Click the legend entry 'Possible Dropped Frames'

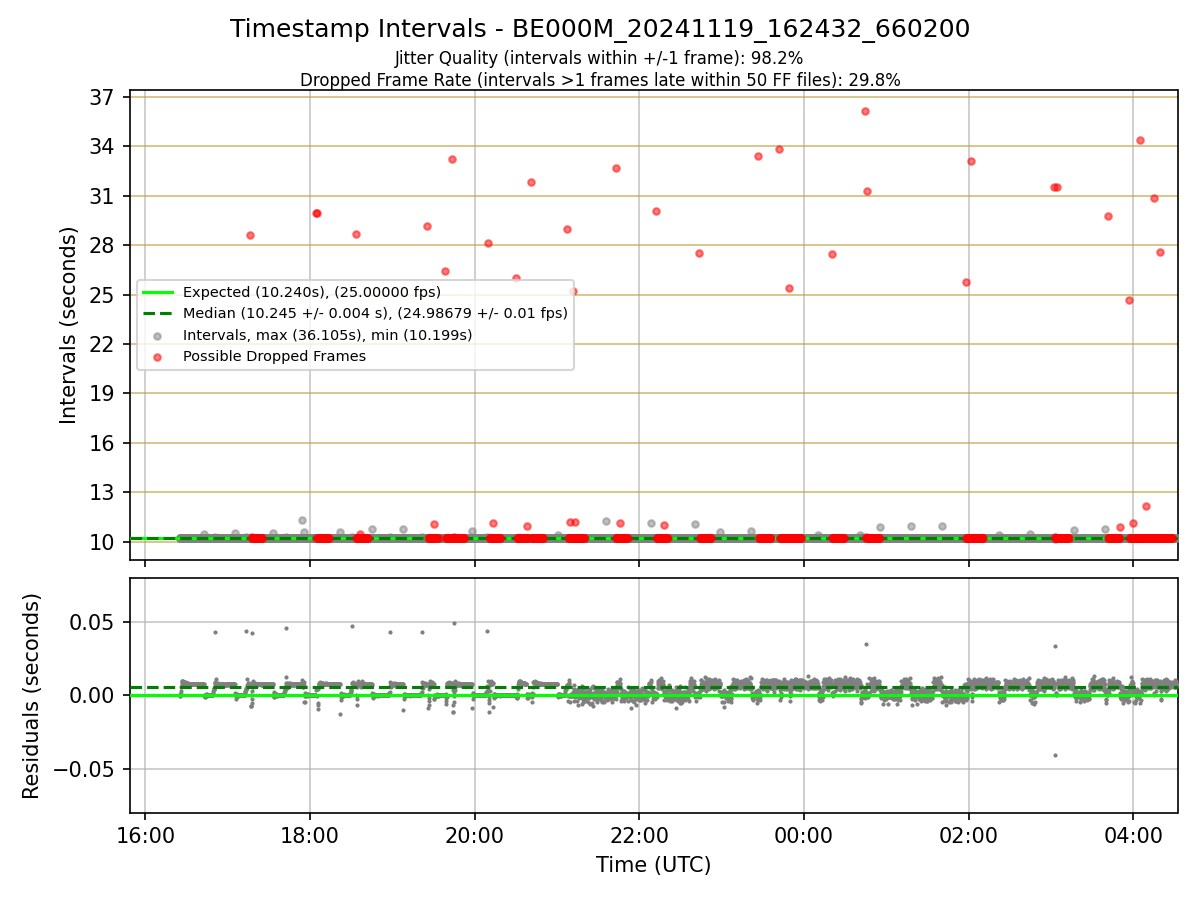(x=274, y=356)
